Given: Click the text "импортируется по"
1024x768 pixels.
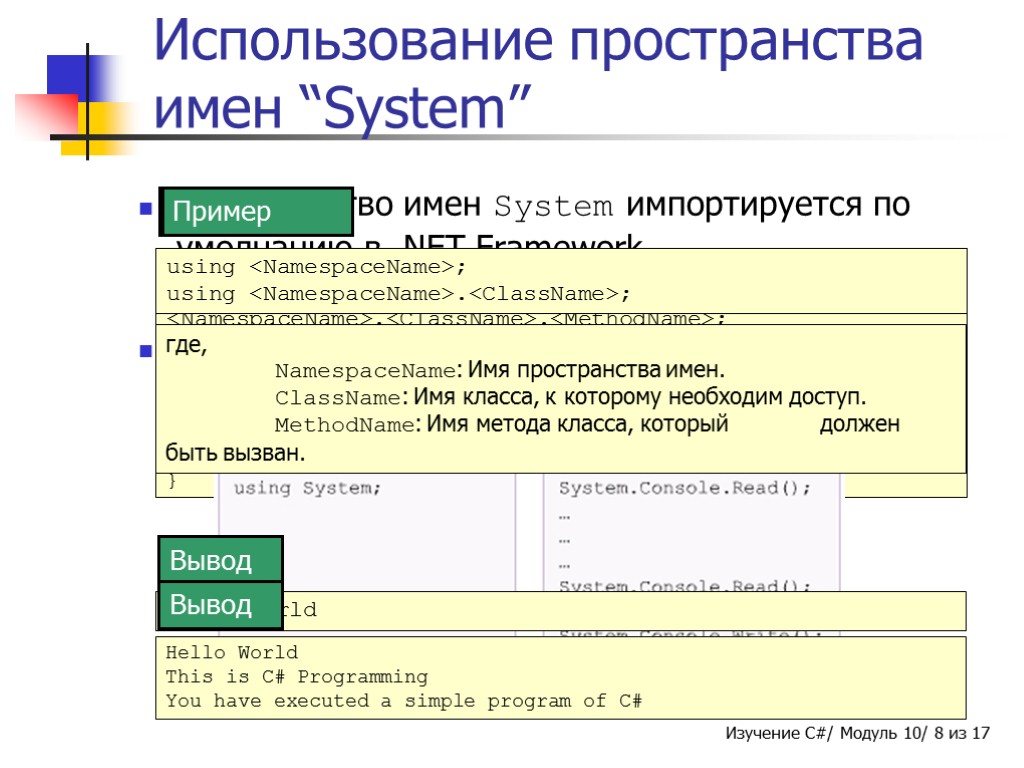Looking at the screenshot, I should coord(768,206).
